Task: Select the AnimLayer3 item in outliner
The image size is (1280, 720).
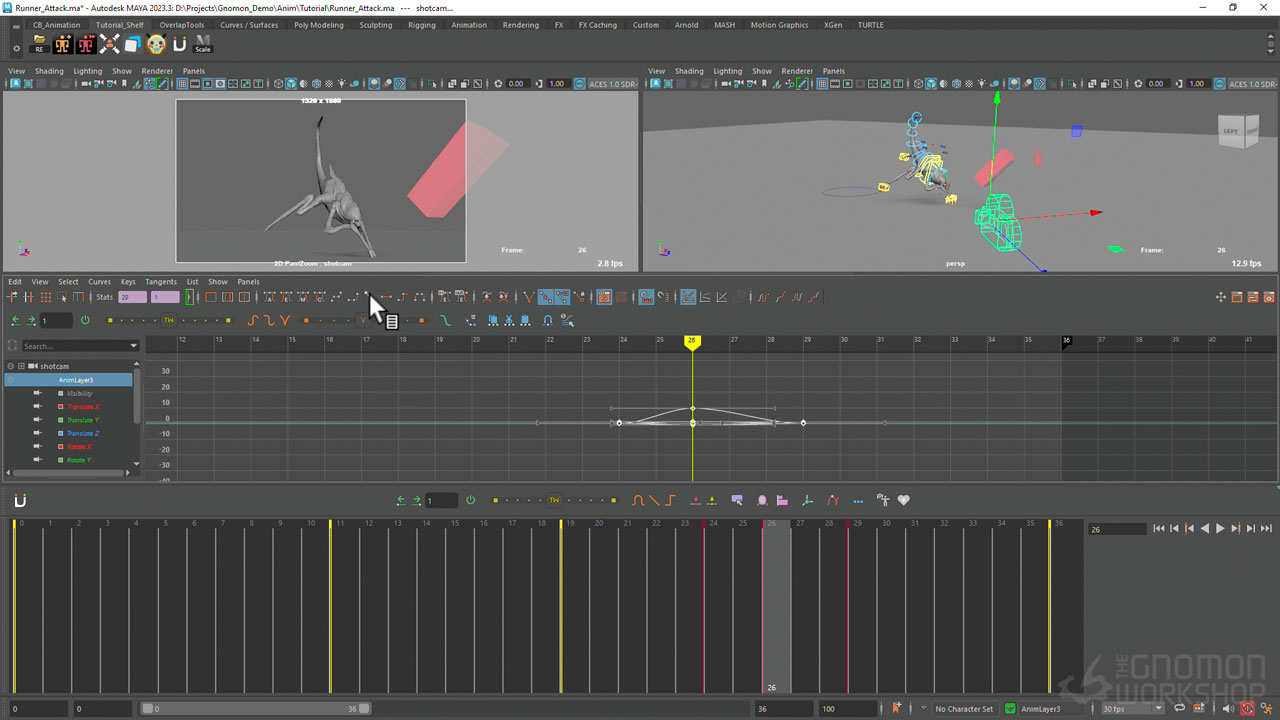Action: (x=76, y=380)
